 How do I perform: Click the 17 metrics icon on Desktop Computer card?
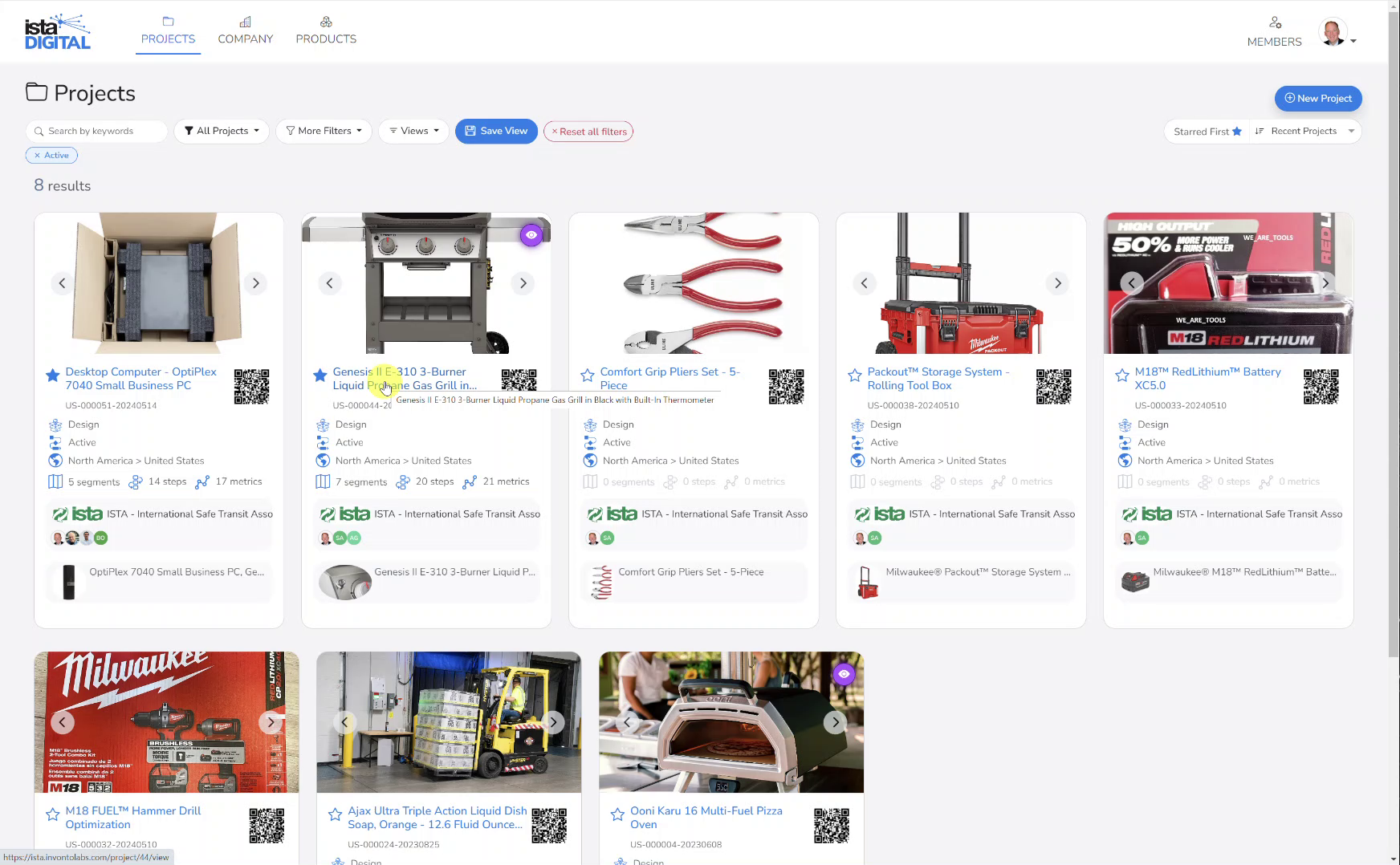(202, 481)
